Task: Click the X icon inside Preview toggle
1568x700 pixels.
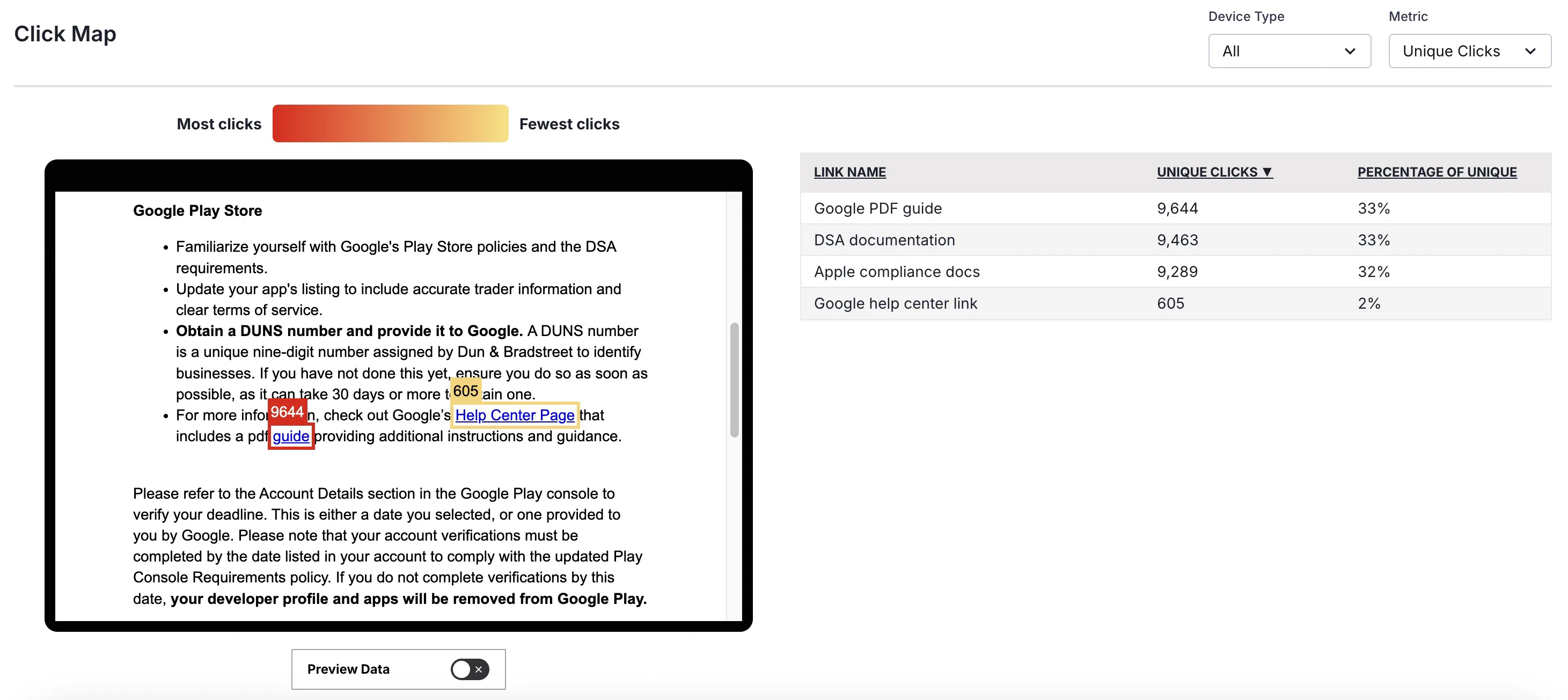Action: tap(479, 669)
